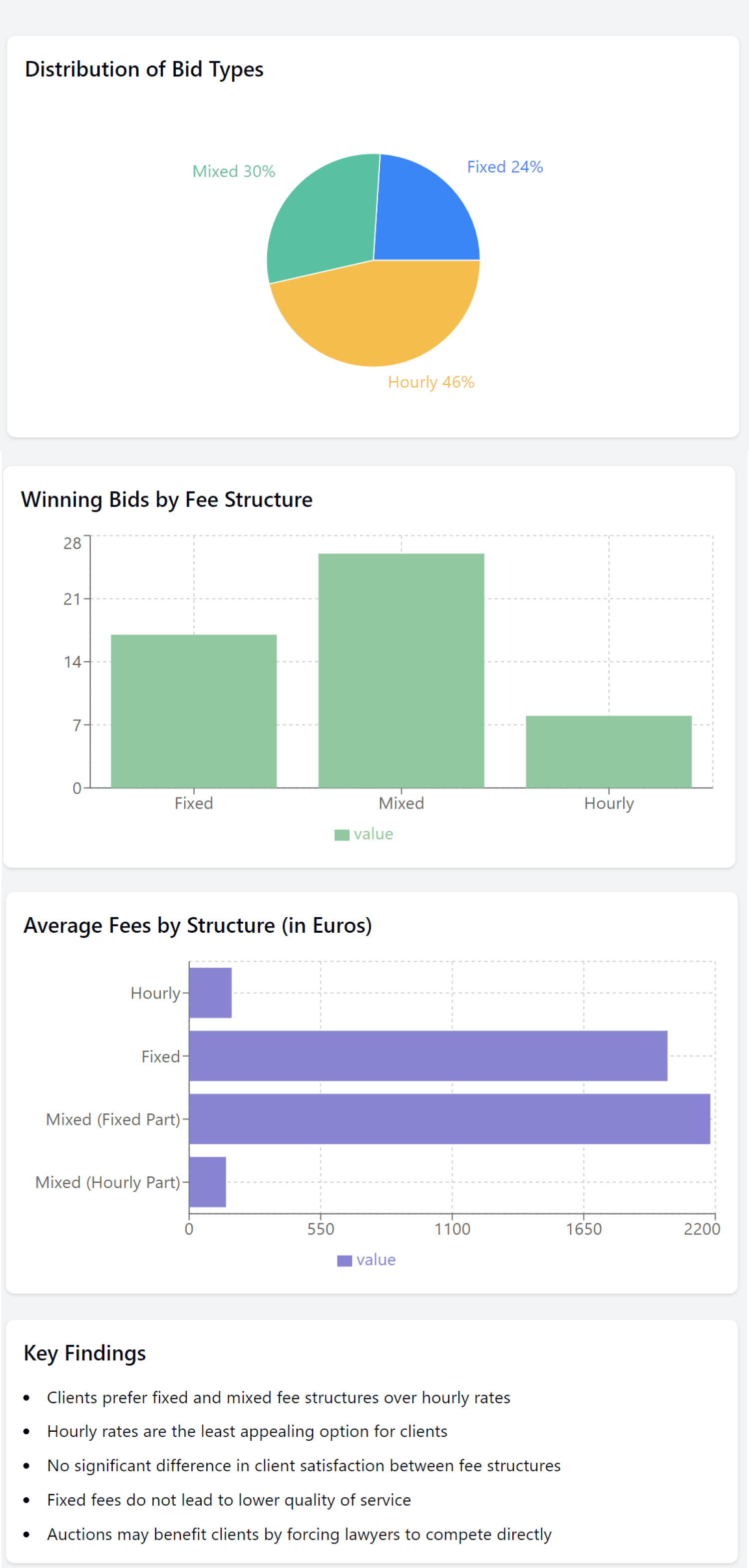Click the "Hourly 46%" pie label

(430, 382)
